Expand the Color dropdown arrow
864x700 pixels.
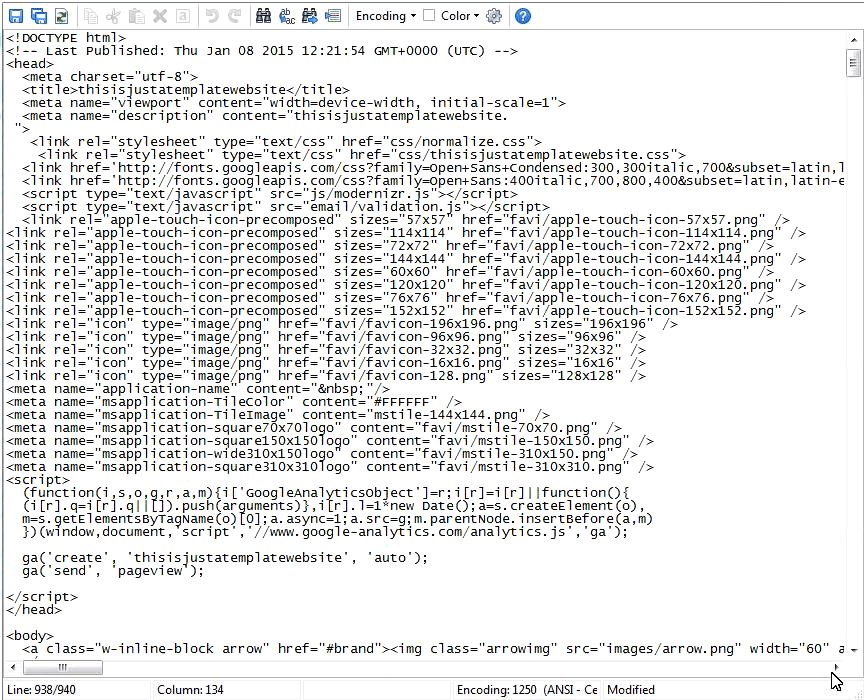click(x=477, y=16)
